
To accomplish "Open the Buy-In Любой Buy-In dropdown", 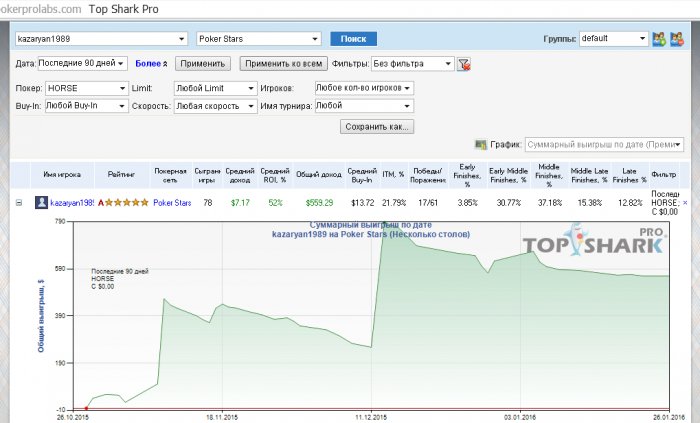I will (x=87, y=106).
